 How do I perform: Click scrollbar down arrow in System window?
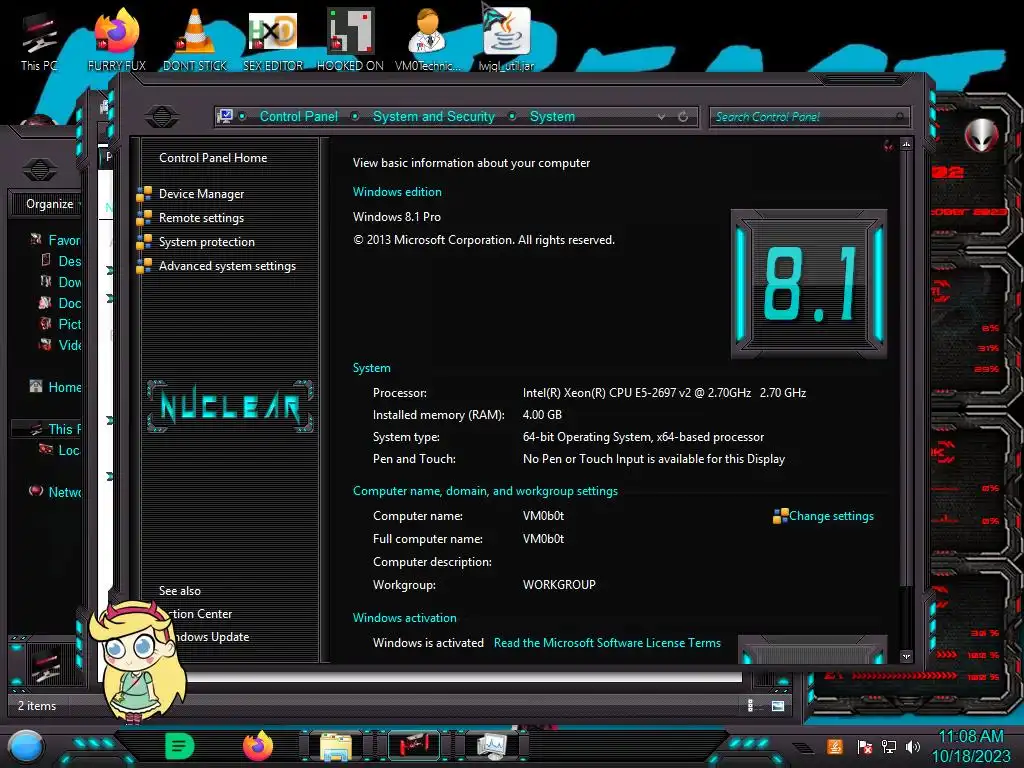pyautogui.click(x=906, y=656)
